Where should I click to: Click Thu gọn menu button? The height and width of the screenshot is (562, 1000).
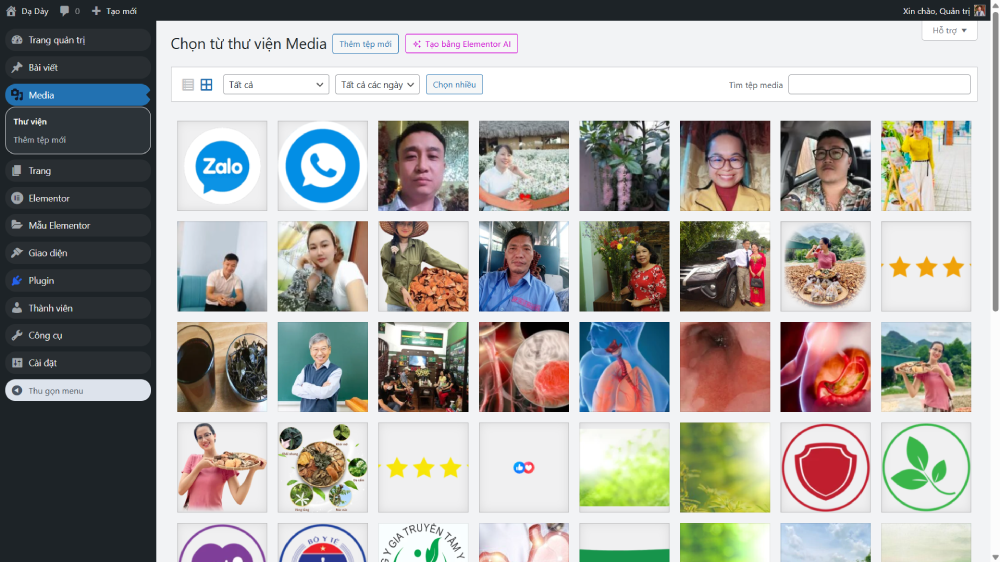pos(78,390)
